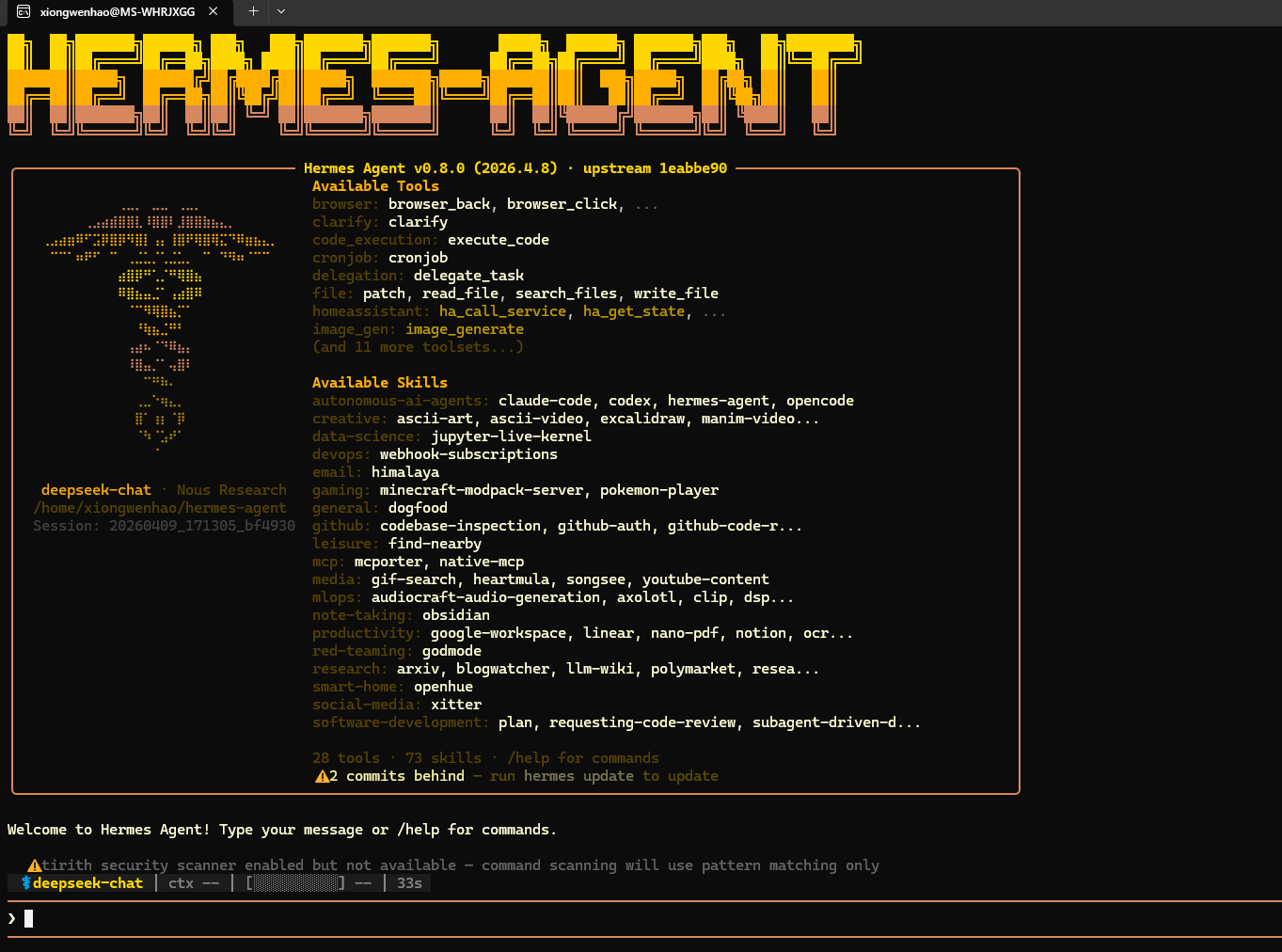This screenshot has width=1282, height=952.
Task: Click 'execute_code' tool name
Action: [x=499, y=240]
